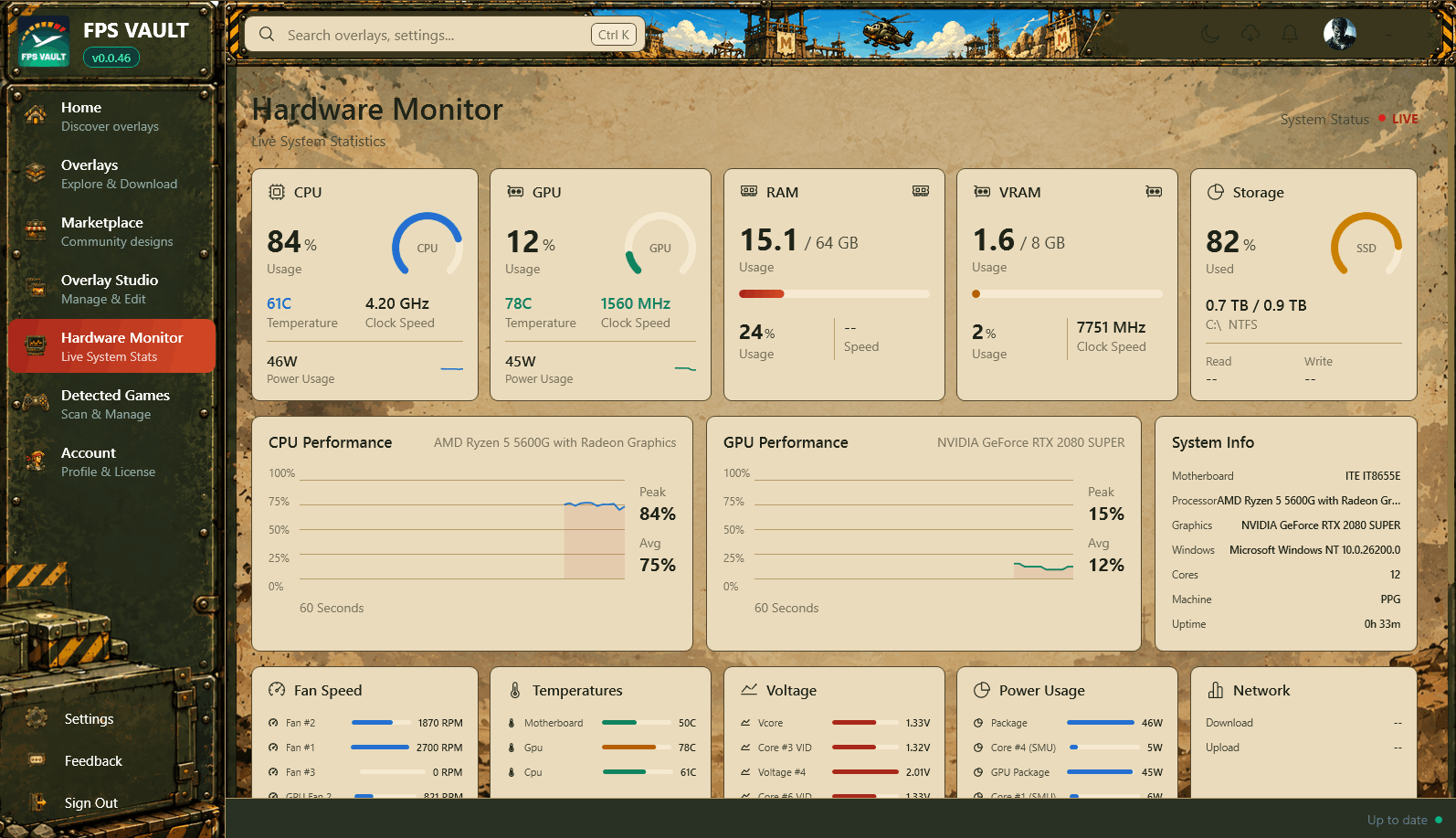
Task: Click the magnifier icon in search bar
Action: coord(267,35)
